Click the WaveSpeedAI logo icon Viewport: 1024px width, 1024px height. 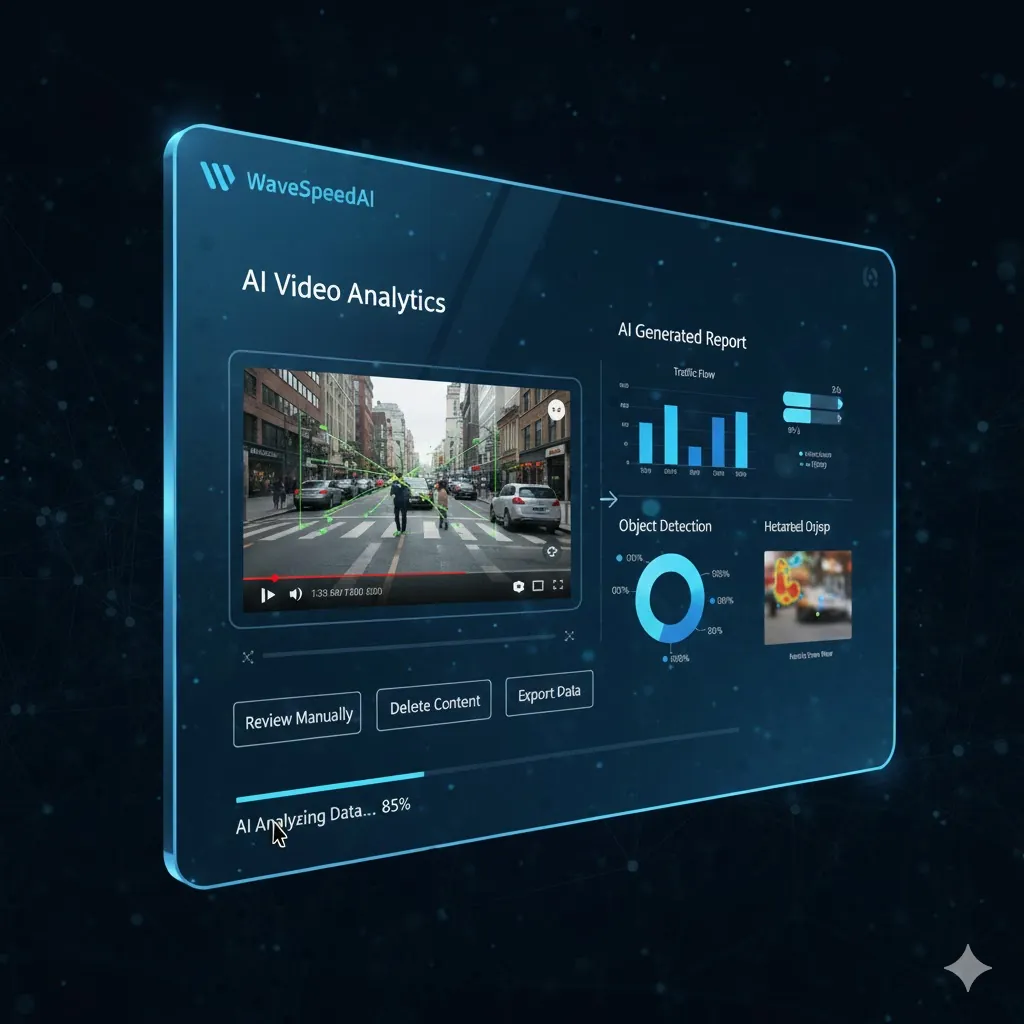(218, 177)
